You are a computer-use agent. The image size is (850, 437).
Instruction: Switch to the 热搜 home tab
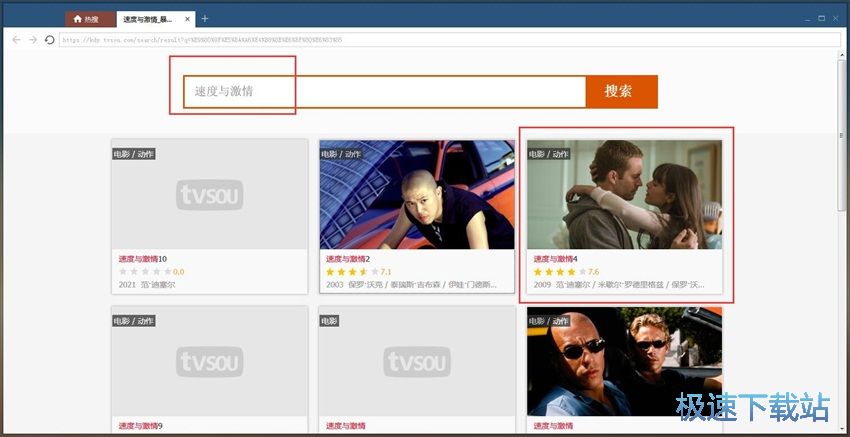(90, 19)
